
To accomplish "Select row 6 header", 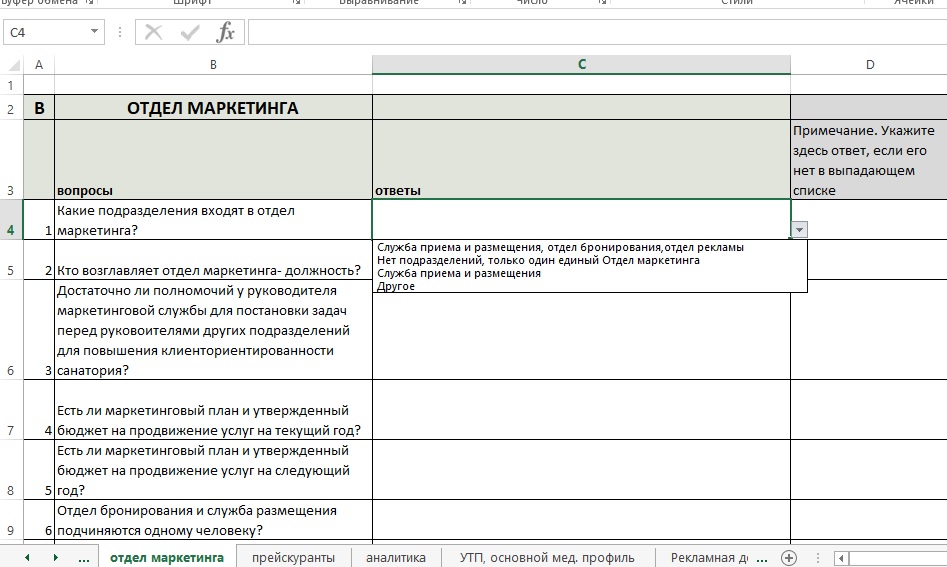I will [11, 330].
